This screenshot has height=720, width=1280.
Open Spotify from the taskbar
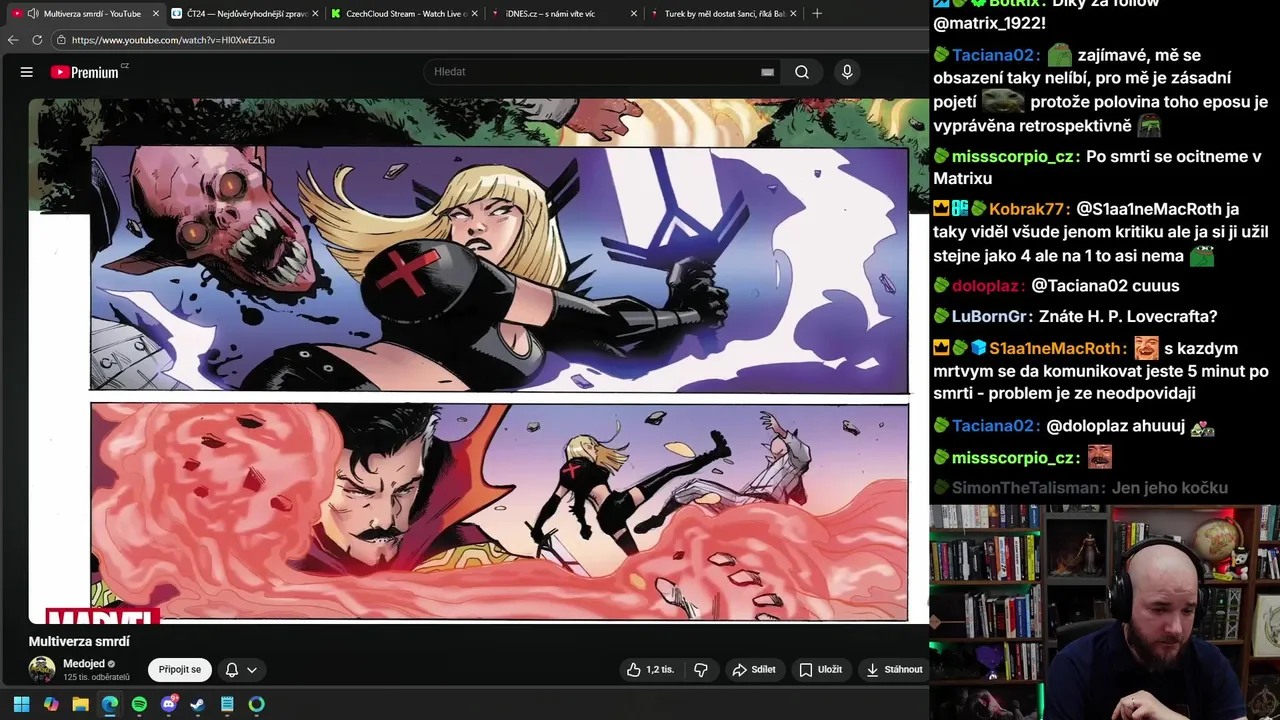point(139,704)
